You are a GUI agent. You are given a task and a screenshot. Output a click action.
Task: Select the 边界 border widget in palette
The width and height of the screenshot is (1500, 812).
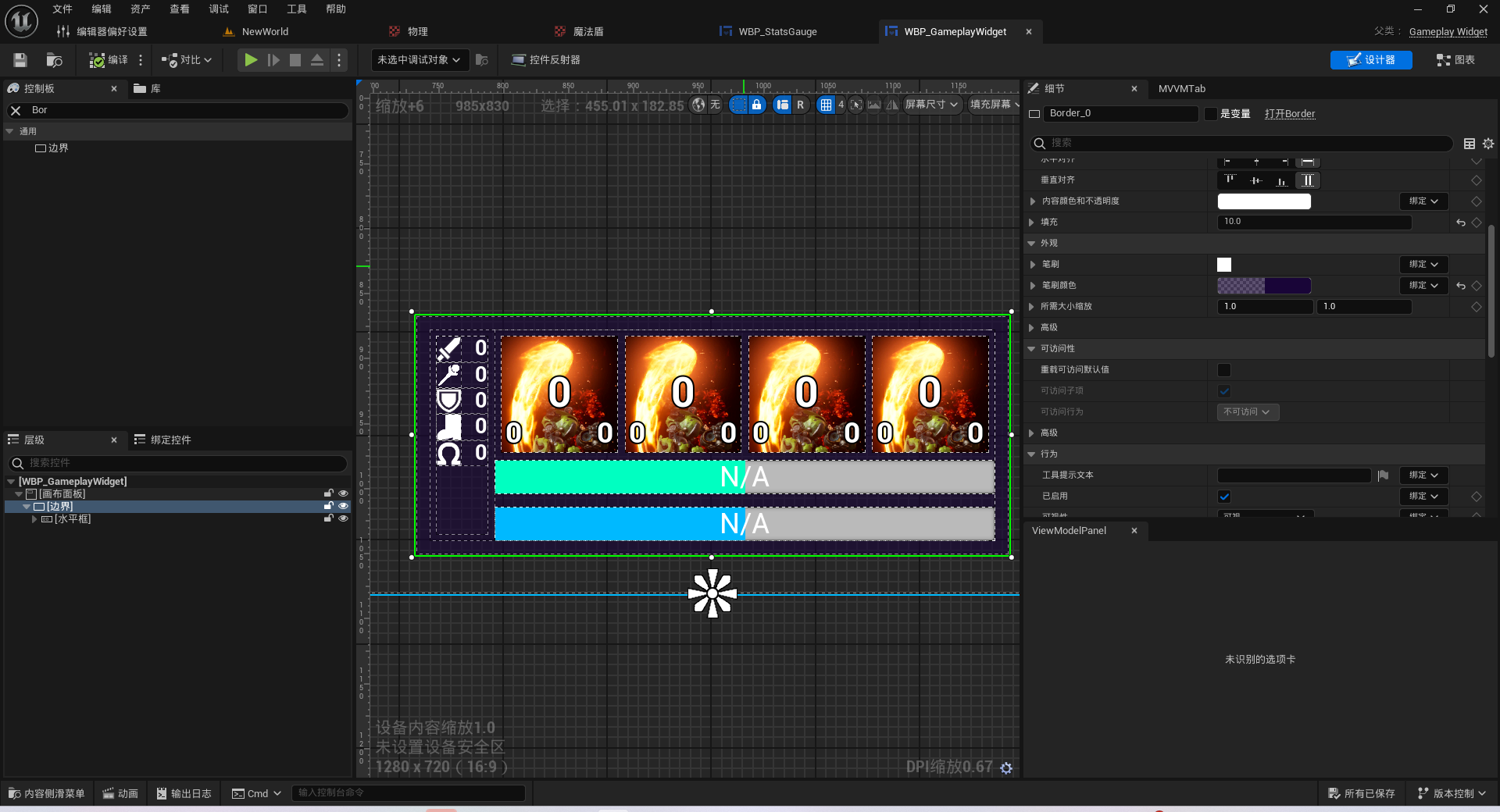52,148
